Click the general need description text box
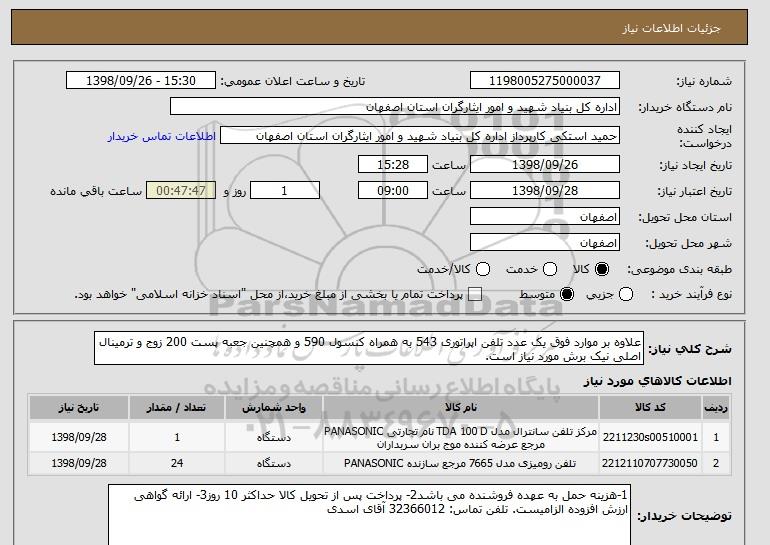This screenshot has width=770, height=545. [369, 349]
